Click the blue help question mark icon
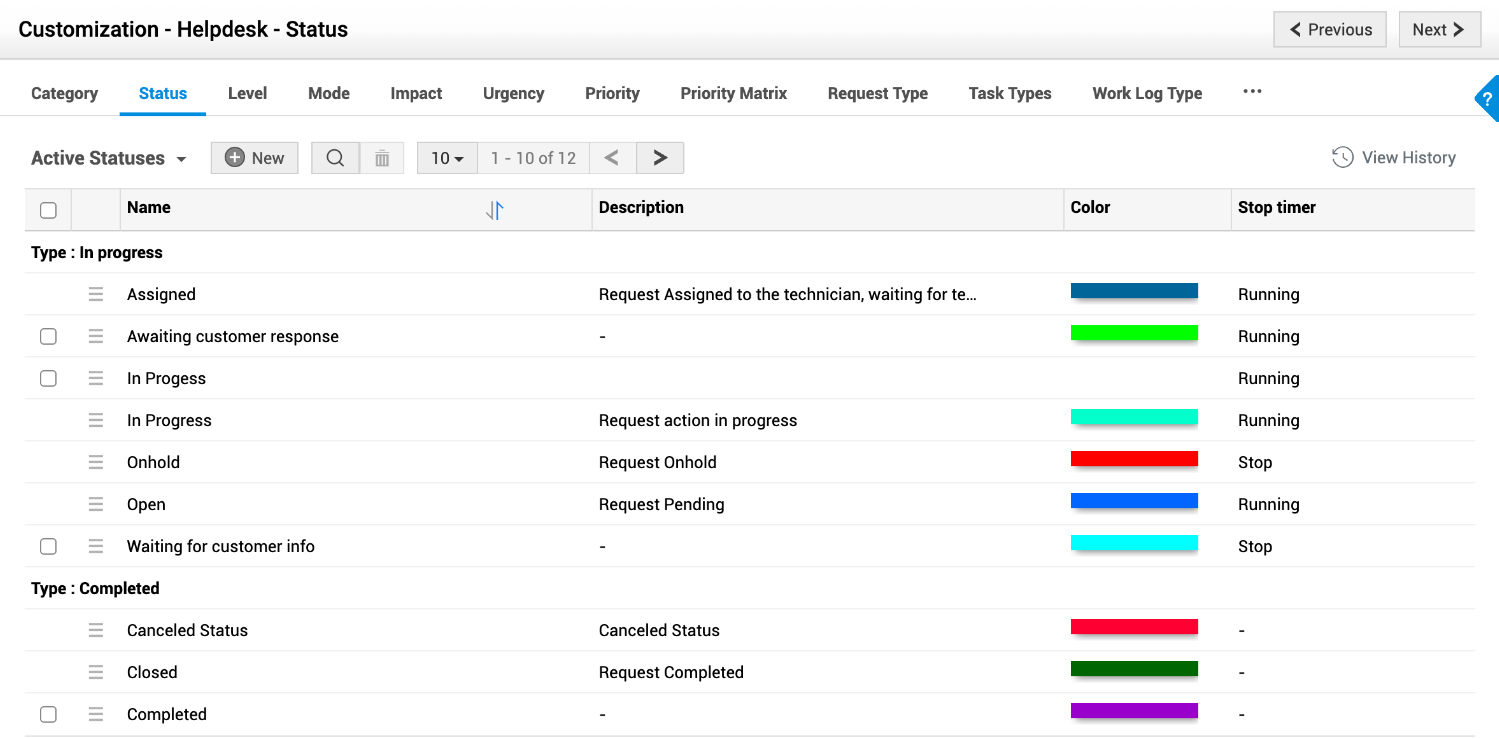Viewport: 1499px width, 738px height. (x=1487, y=99)
